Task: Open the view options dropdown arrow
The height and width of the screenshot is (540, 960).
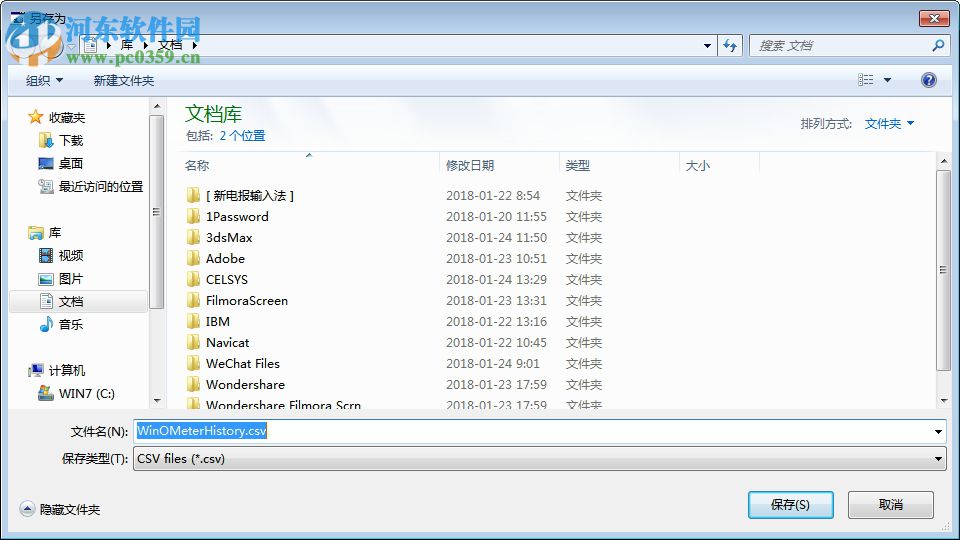Action: point(887,80)
